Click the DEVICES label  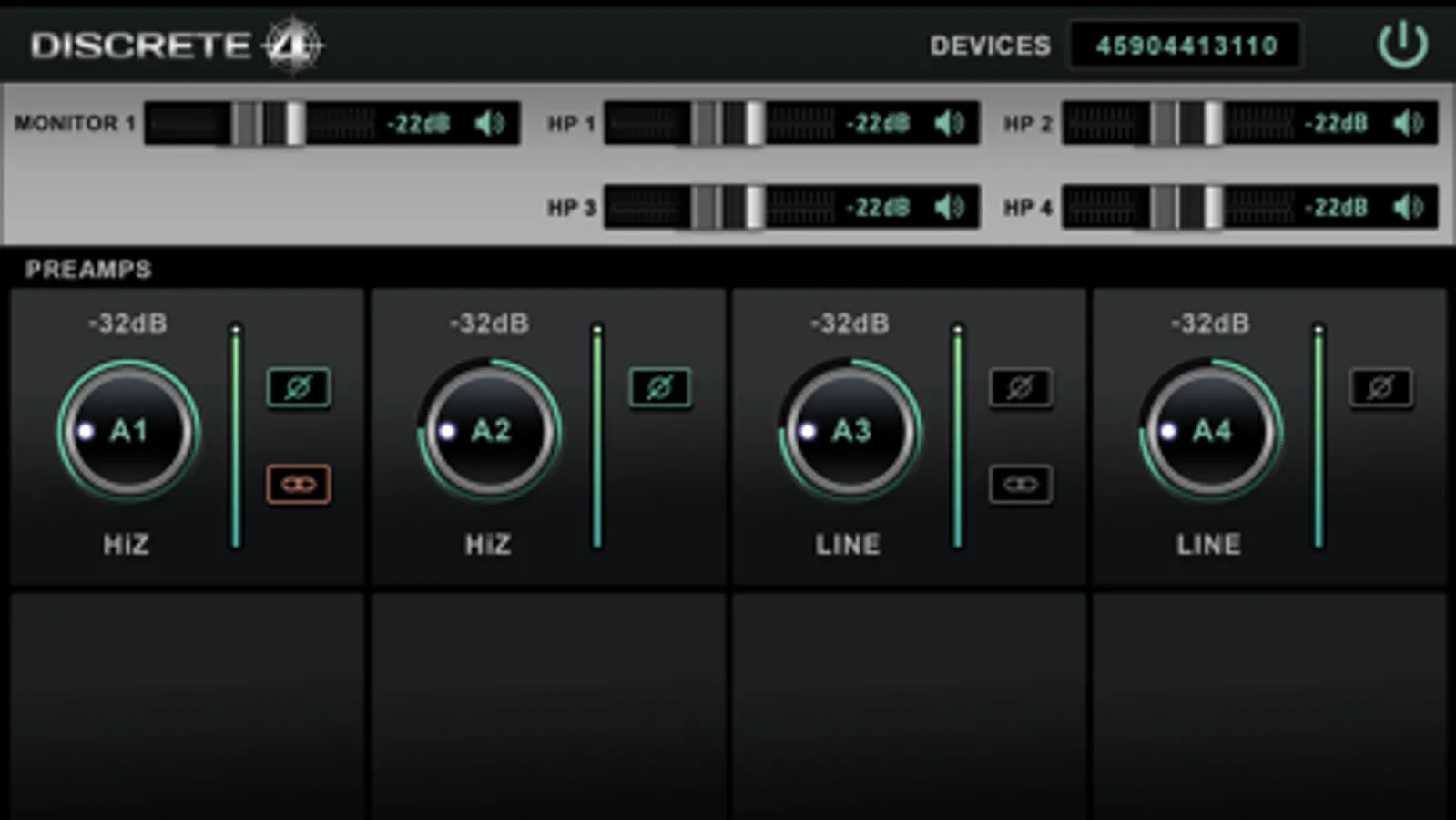990,46
